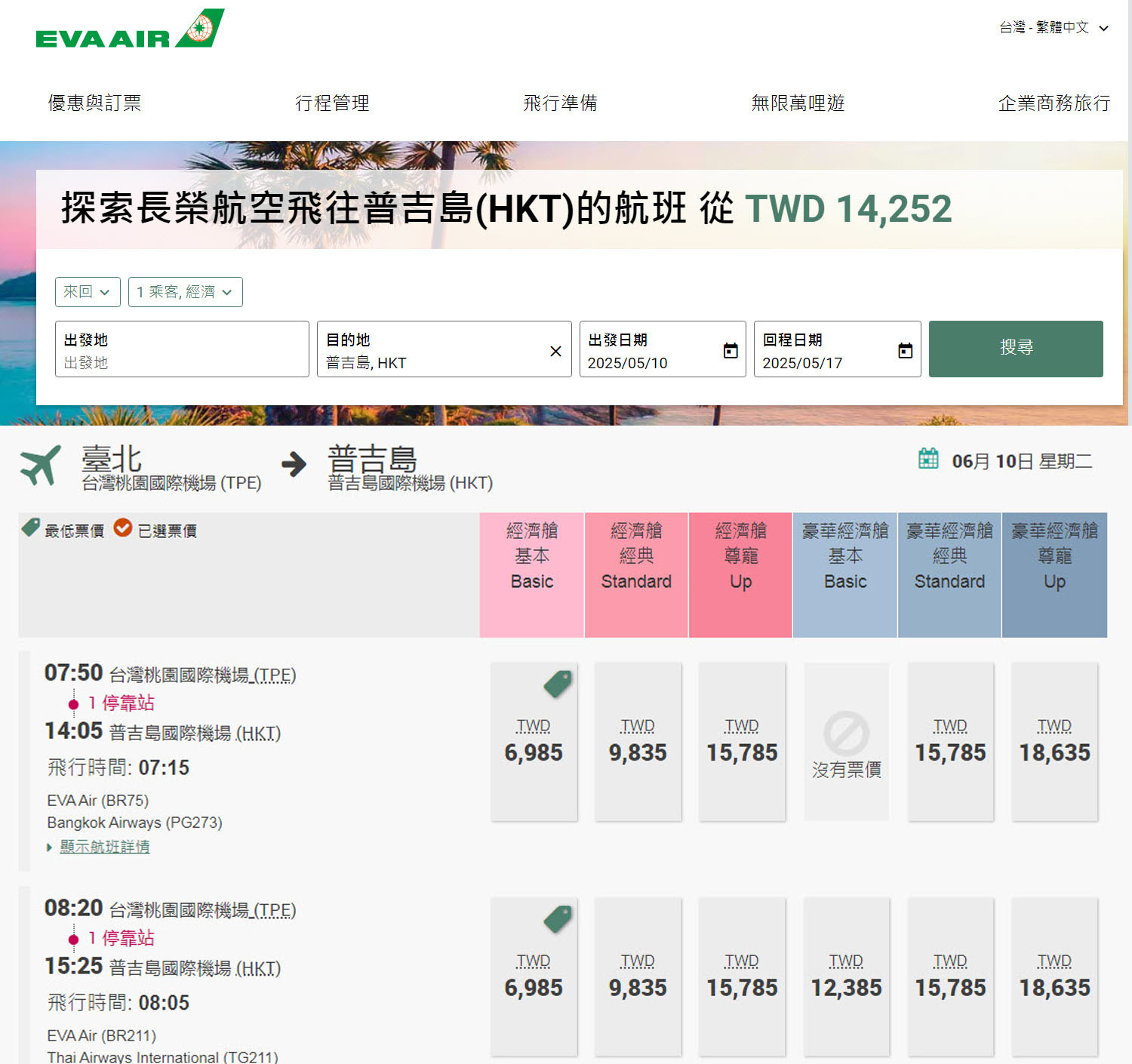Open the return date calendar icon
Viewport: 1132px width, 1064px height.
[906, 350]
